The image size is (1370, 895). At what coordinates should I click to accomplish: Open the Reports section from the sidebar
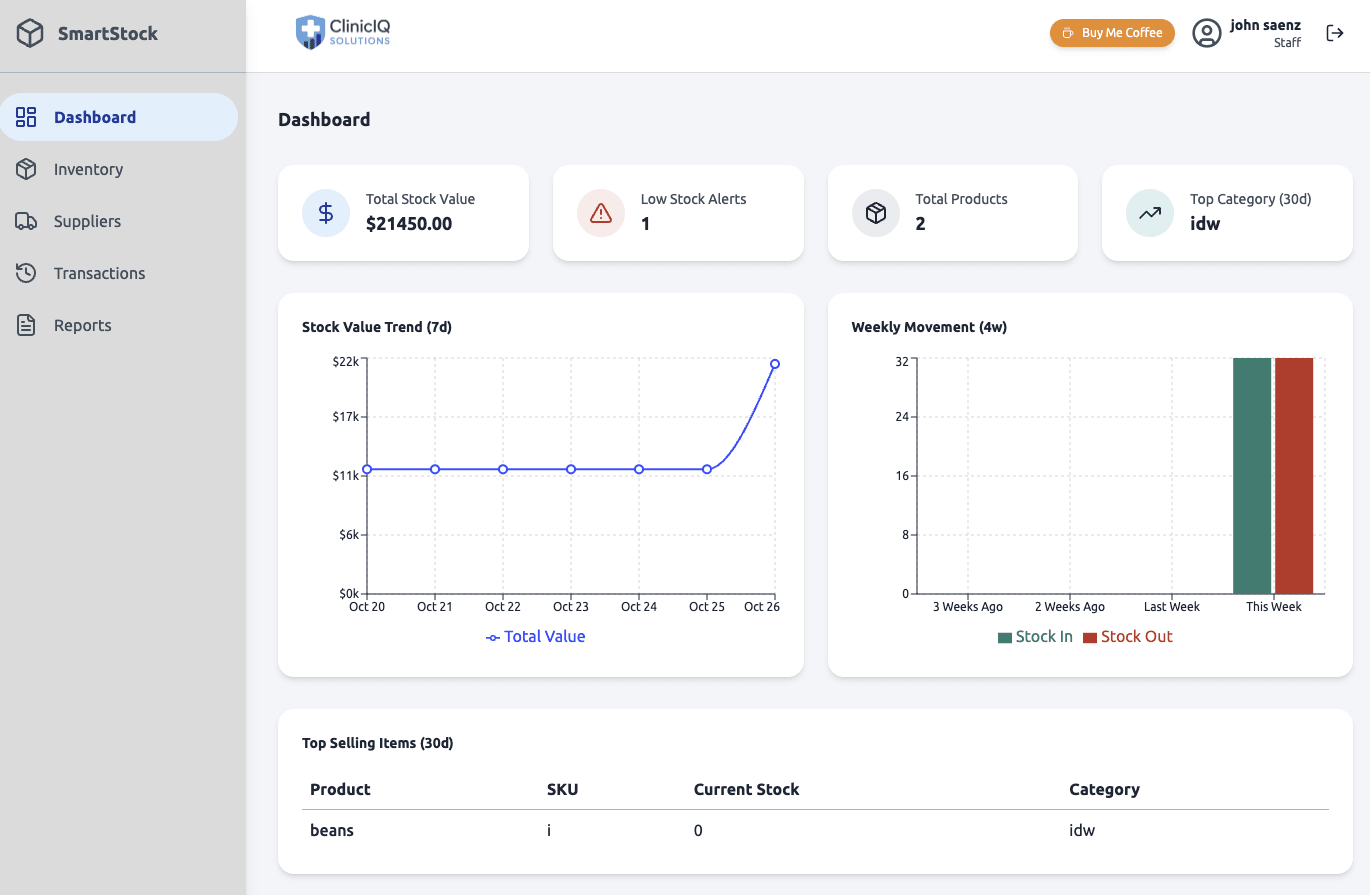[x=83, y=325]
